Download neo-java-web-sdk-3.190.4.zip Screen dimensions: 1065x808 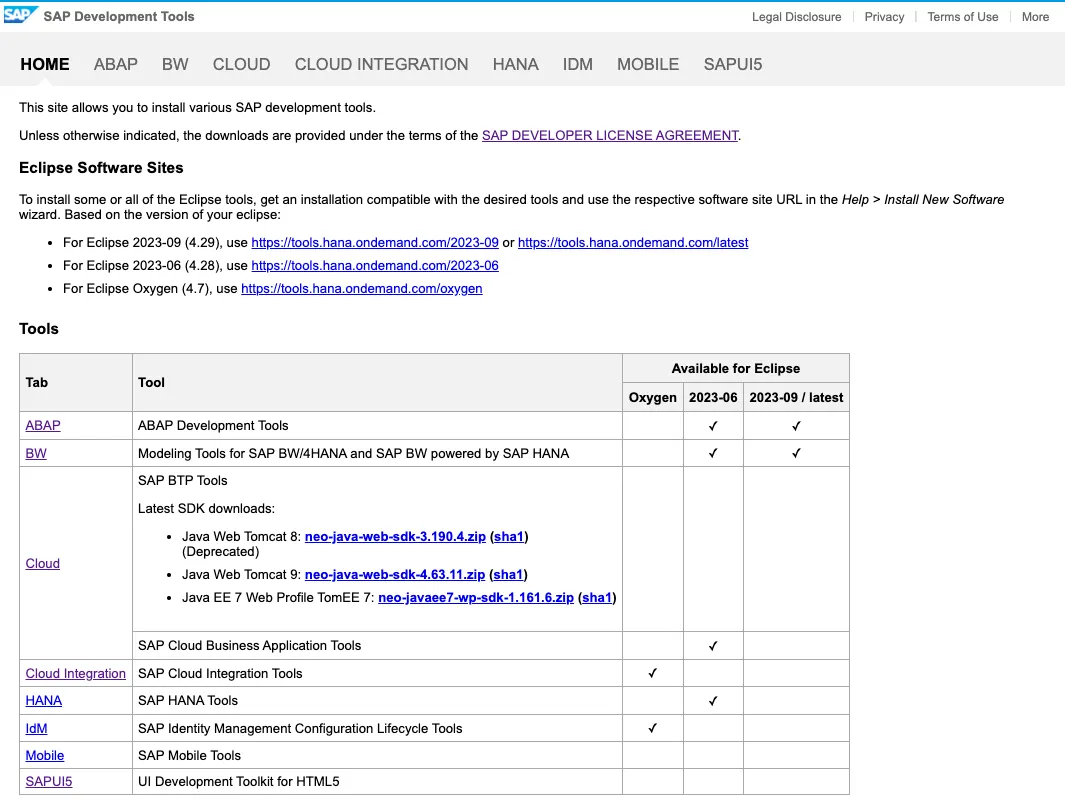(395, 537)
